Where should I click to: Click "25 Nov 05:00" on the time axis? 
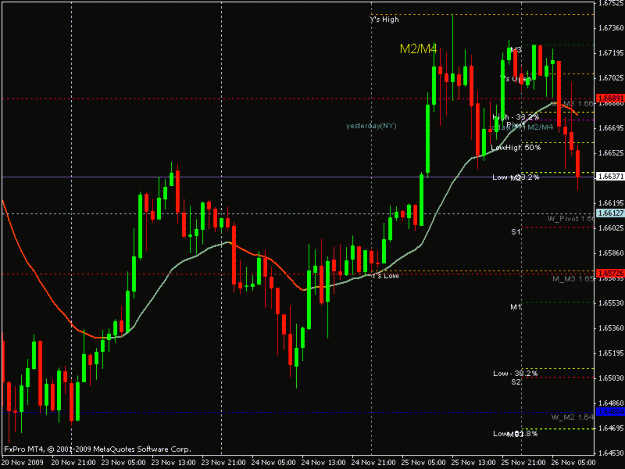coord(423,463)
